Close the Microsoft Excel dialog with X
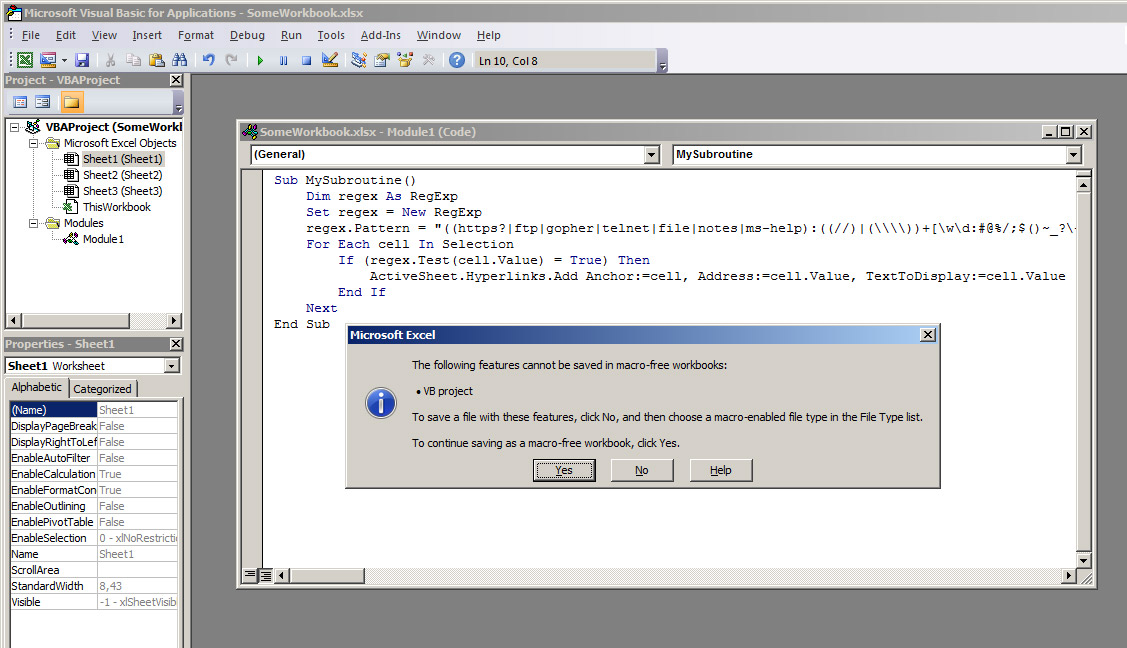1127x648 pixels. pos(928,335)
